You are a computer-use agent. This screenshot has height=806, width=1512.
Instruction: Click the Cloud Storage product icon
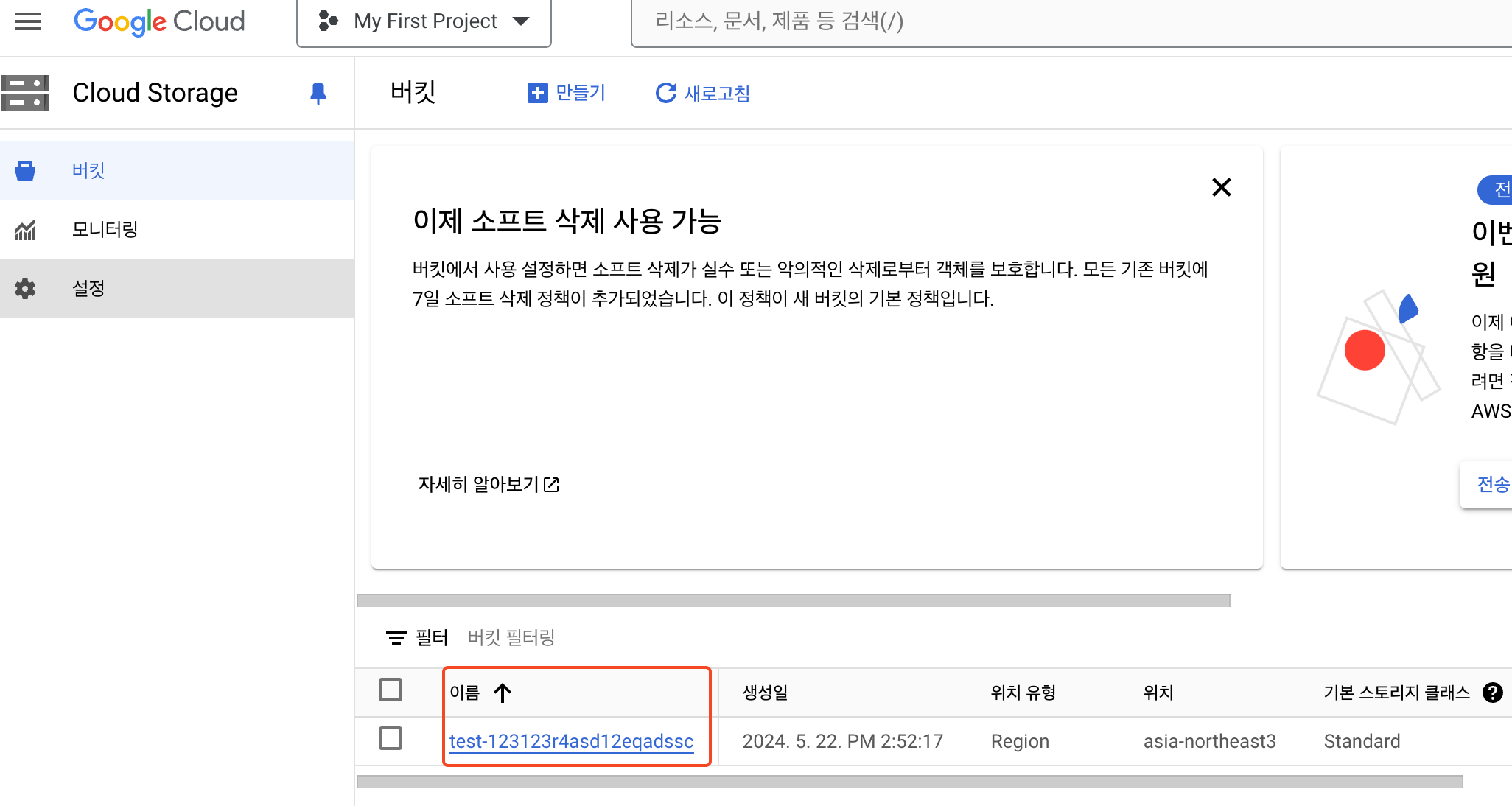click(x=25, y=93)
